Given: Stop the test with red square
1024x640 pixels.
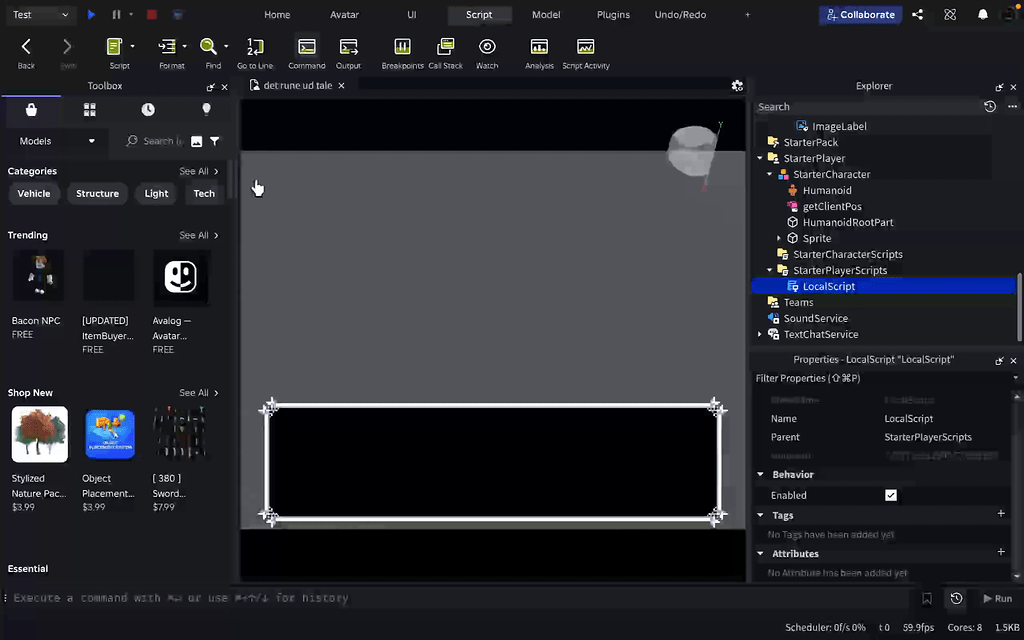Looking at the screenshot, I should (152, 14).
